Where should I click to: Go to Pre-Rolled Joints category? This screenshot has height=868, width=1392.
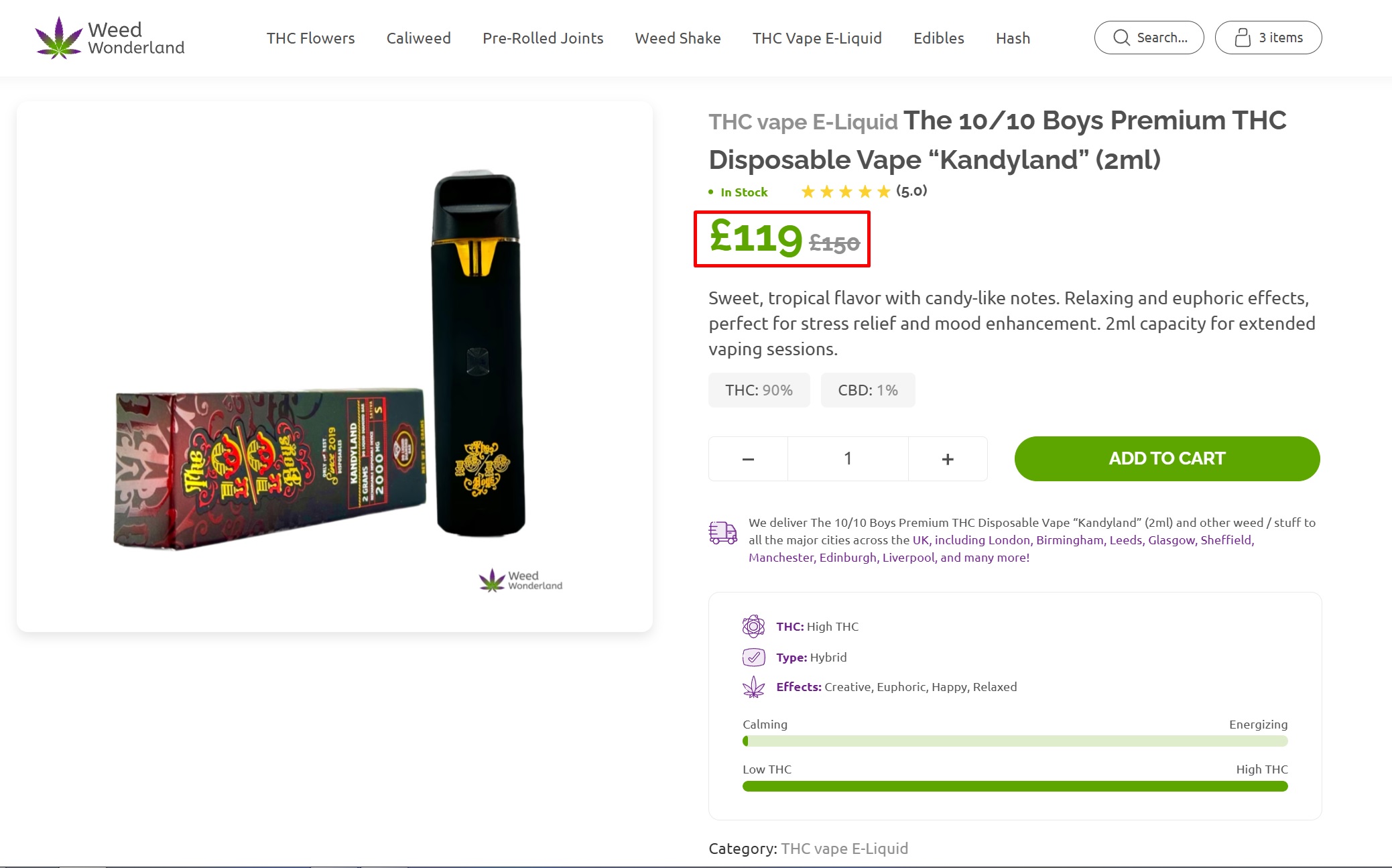coord(543,38)
